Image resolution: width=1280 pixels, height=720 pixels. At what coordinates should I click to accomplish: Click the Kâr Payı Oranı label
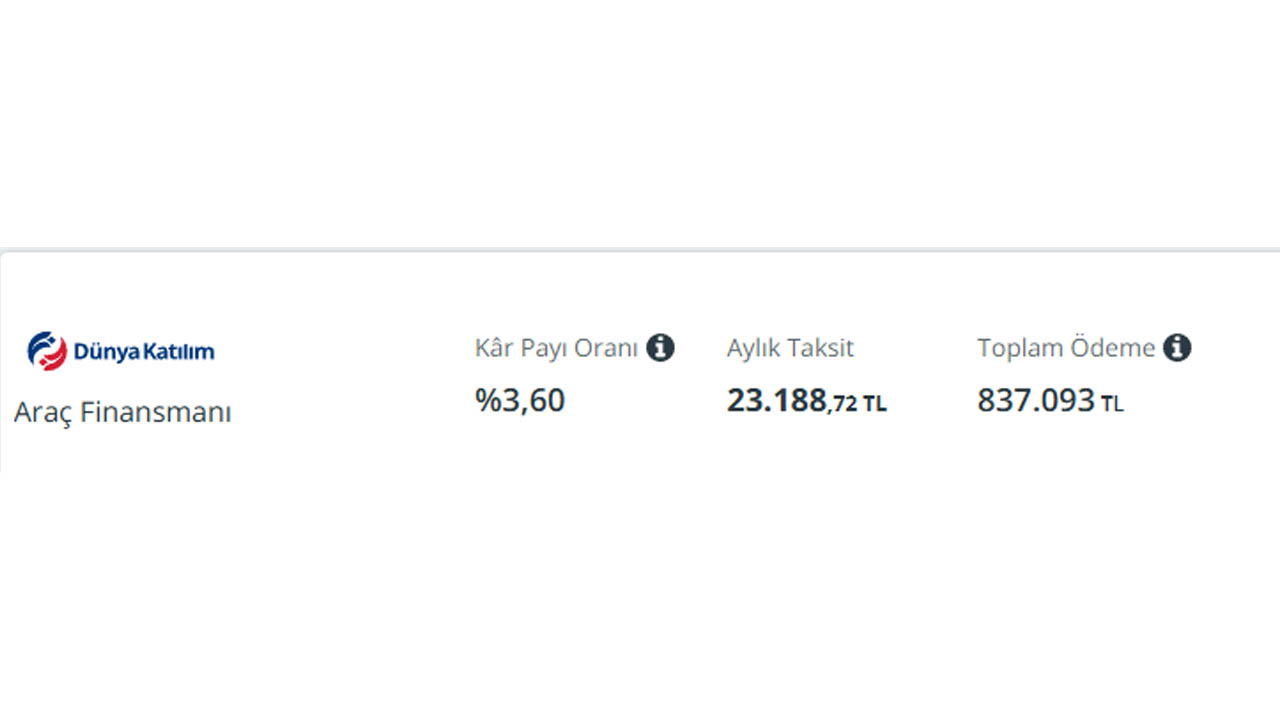coord(556,348)
